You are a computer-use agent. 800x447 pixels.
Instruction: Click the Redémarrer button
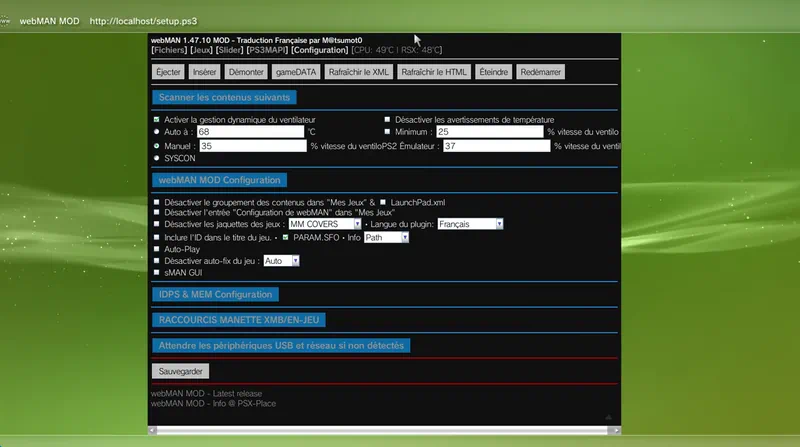point(540,72)
